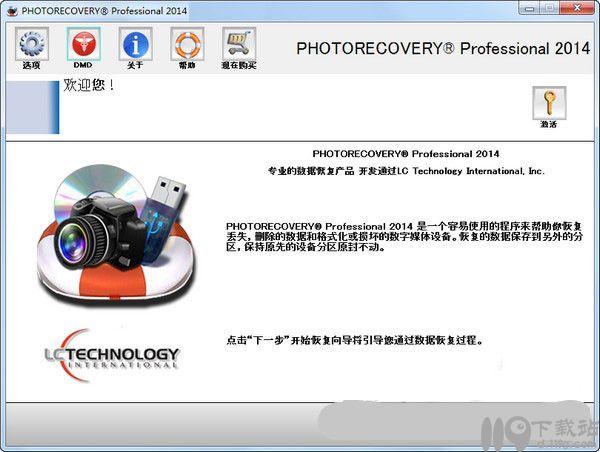The image size is (600, 452).
Task: Click the LC Technology International logo
Action: coord(112,355)
